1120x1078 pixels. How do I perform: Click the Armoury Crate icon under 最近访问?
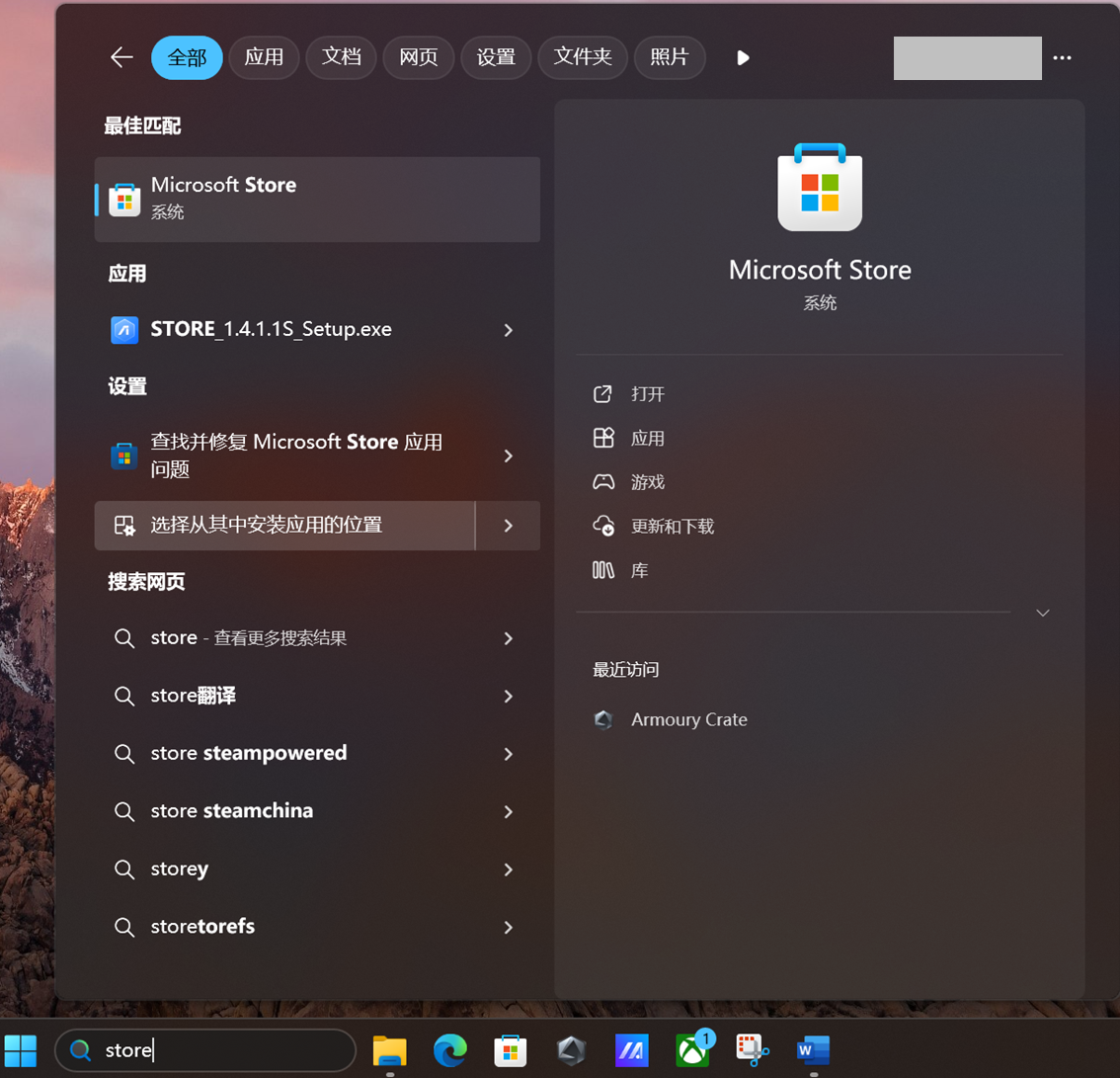pyautogui.click(x=603, y=719)
